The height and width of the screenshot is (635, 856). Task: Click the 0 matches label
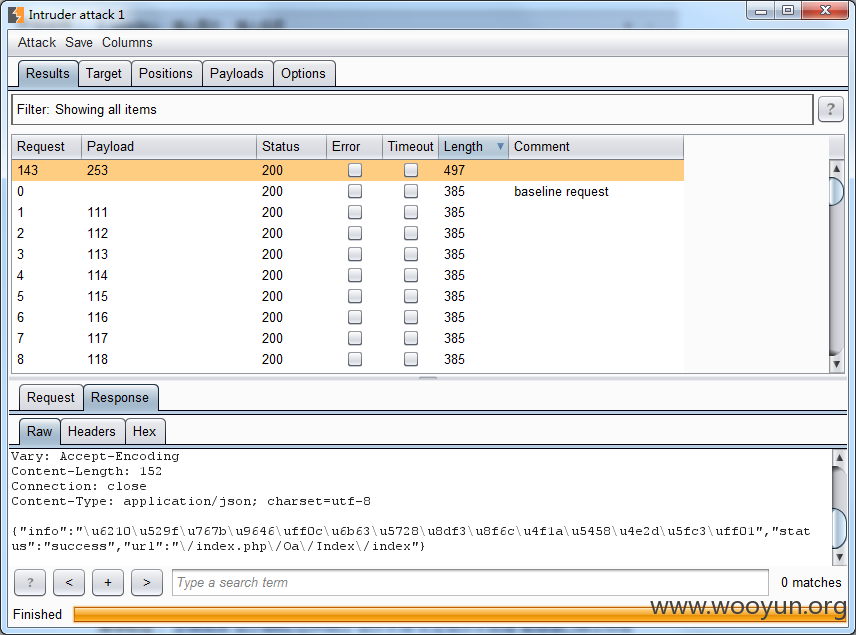(x=811, y=583)
